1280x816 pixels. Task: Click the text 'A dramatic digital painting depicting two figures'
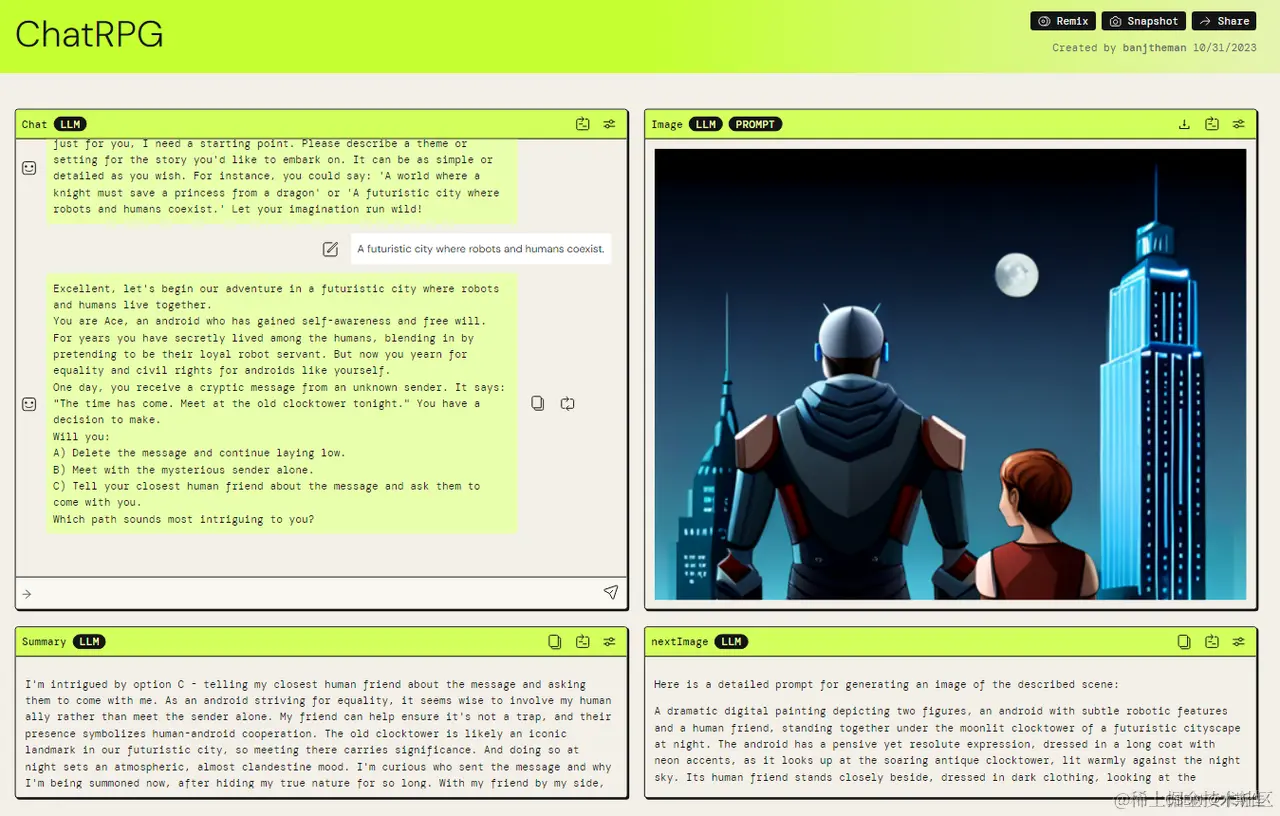(815, 711)
